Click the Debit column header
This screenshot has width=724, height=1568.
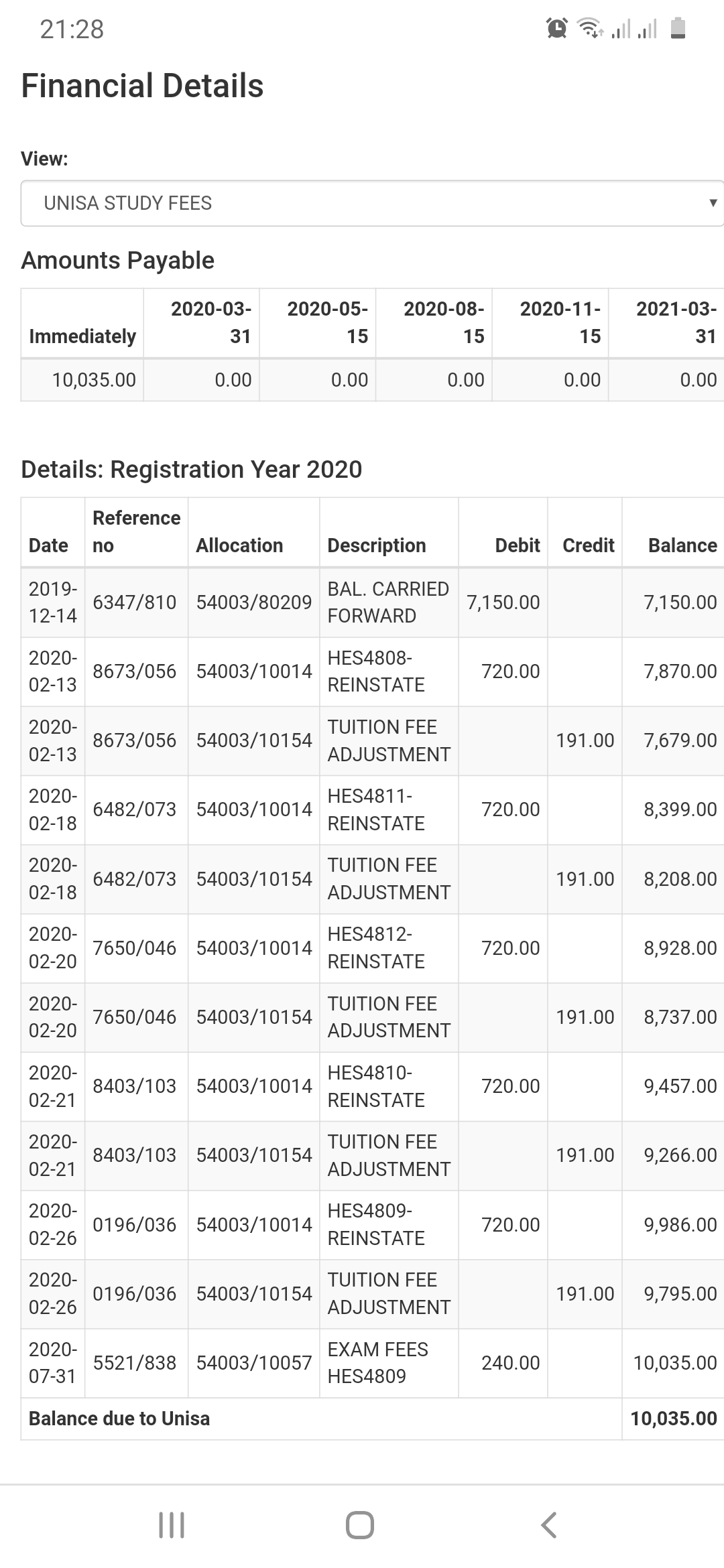pyautogui.click(x=517, y=545)
